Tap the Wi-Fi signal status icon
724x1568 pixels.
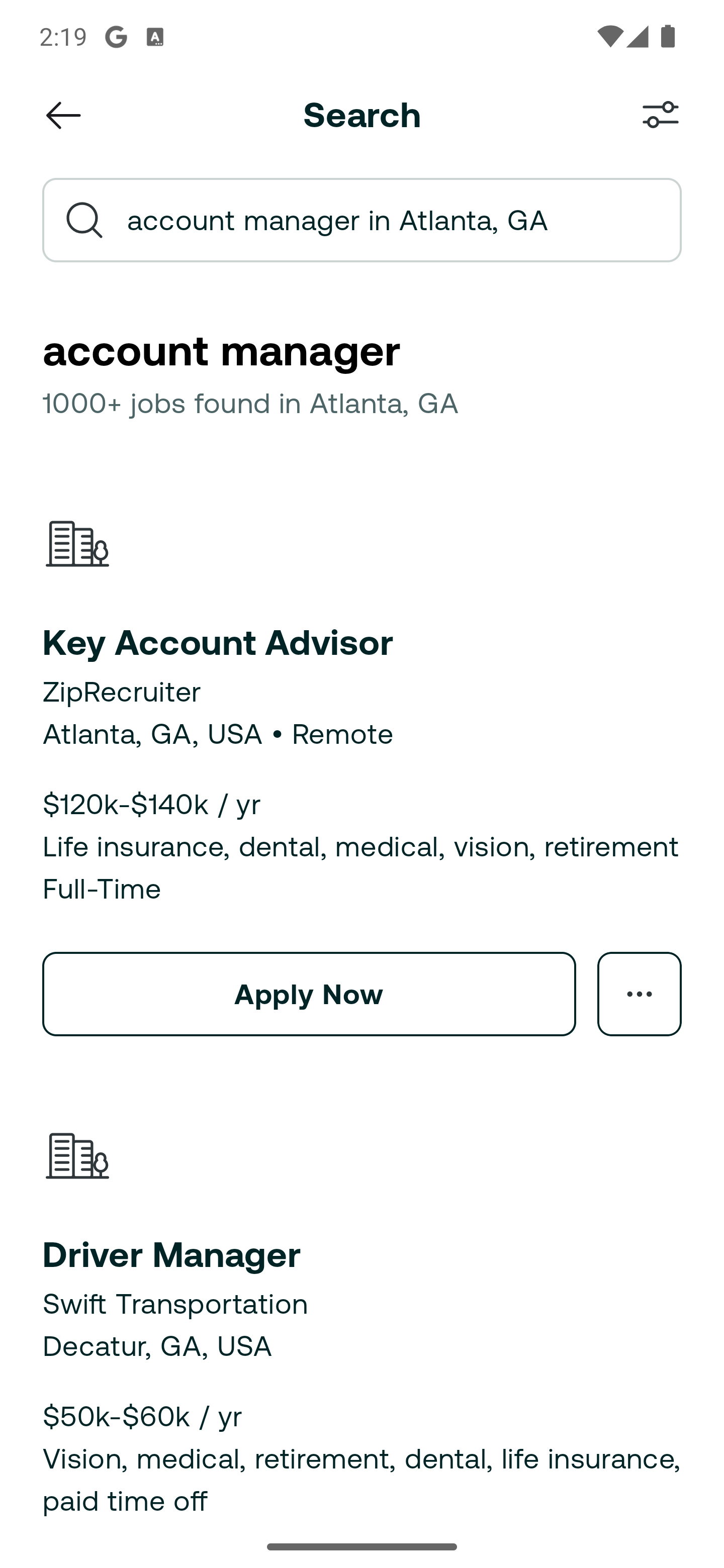[x=609, y=37]
